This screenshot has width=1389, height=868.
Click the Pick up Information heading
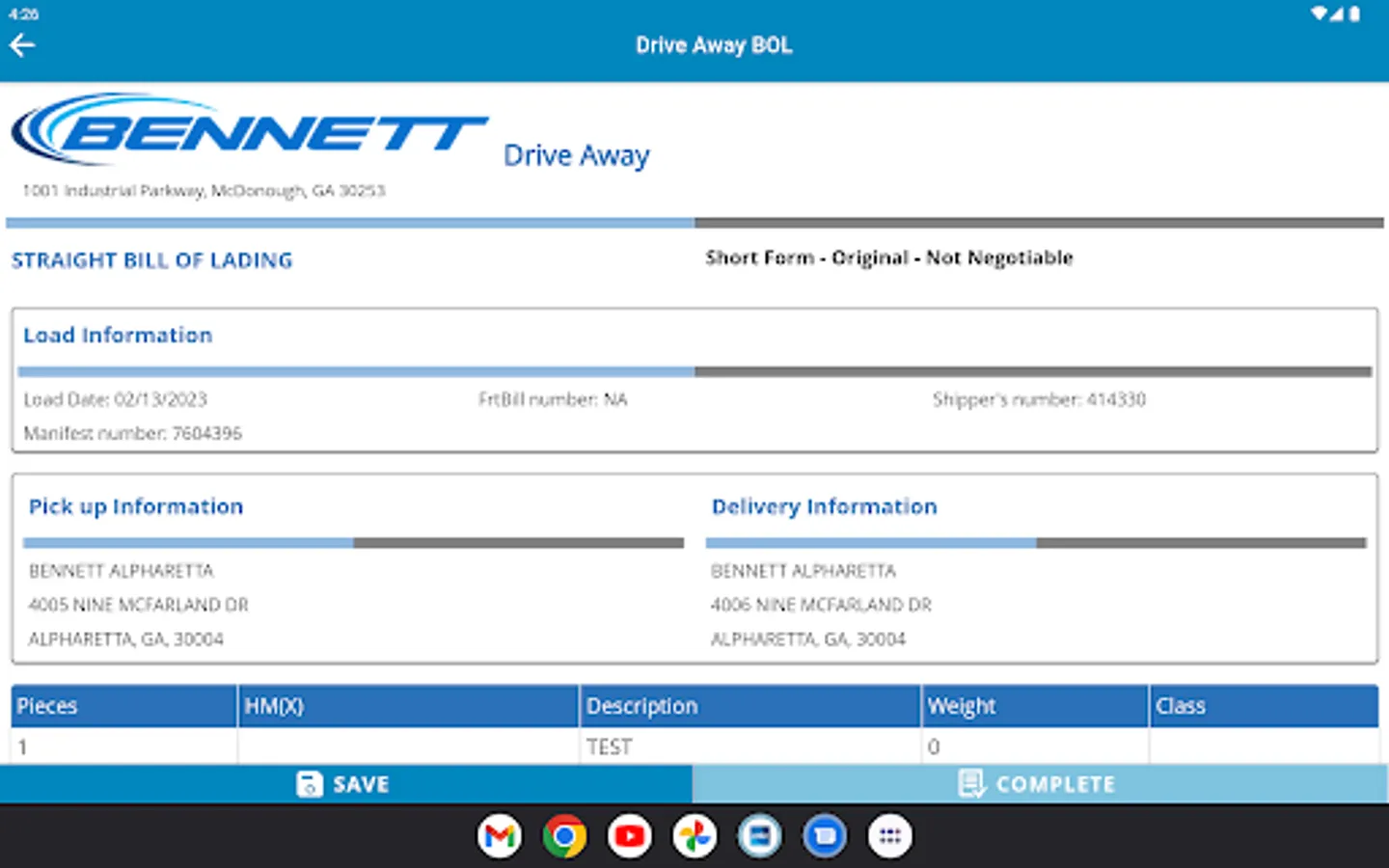[136, 506]
